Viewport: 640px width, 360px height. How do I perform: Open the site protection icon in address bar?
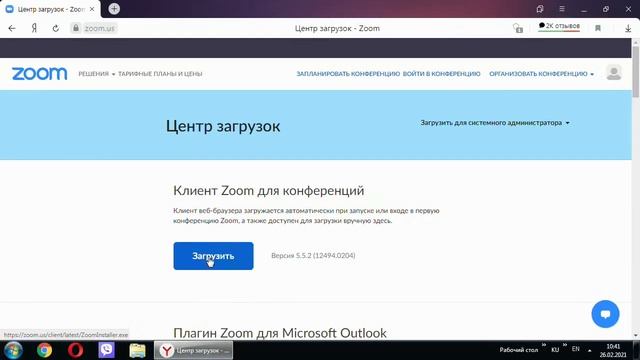[518, 28]
